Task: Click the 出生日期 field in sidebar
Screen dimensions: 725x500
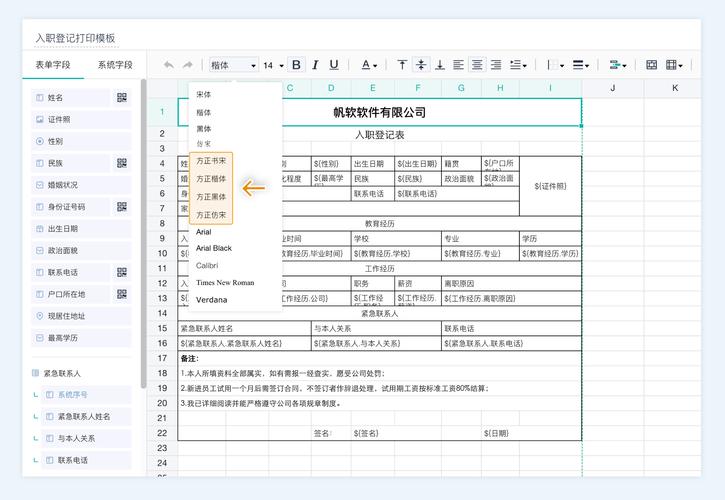Action: click(x=81, y=228)
